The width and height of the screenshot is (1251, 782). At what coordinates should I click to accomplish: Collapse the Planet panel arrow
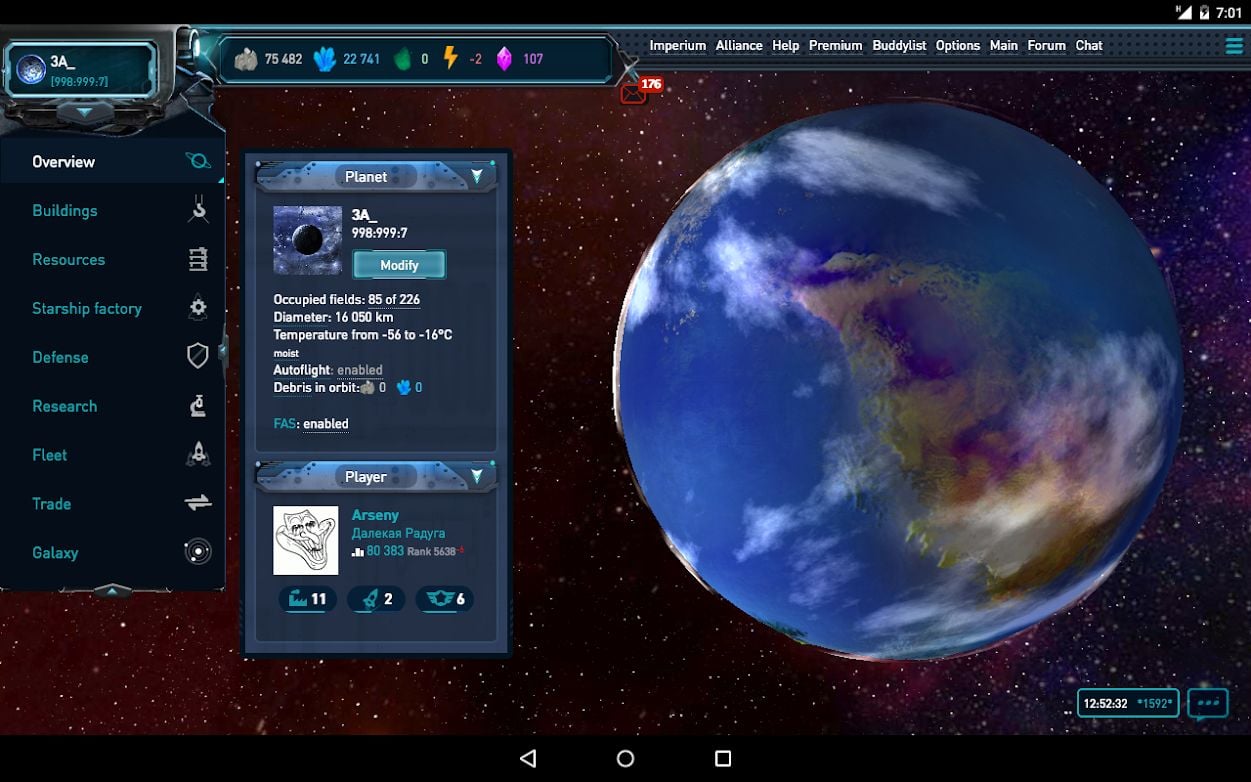tap(476, 176)
